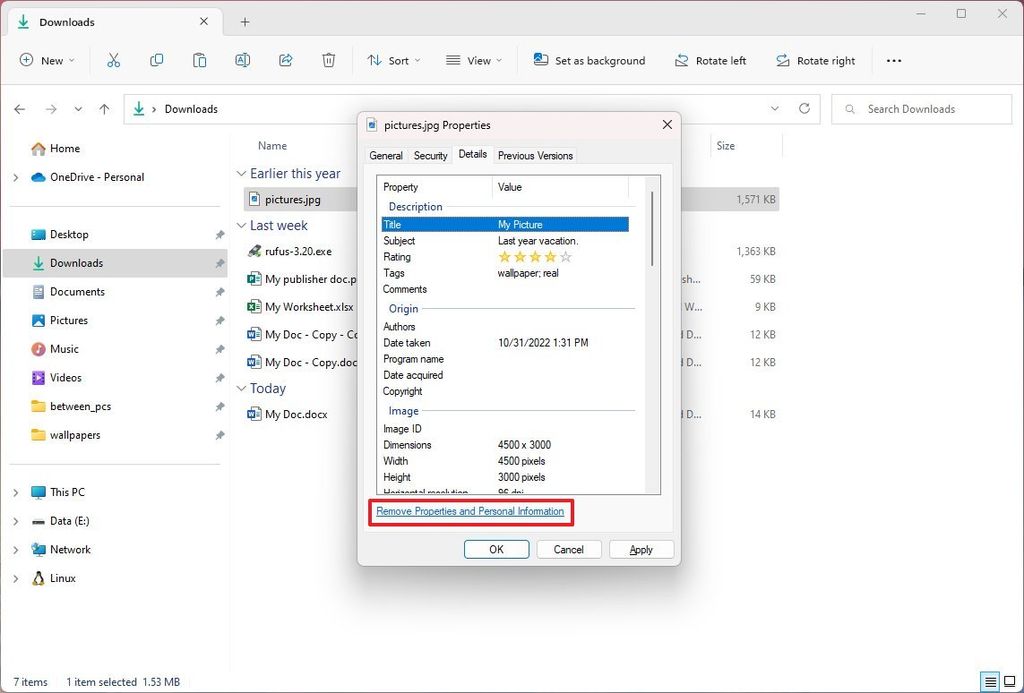Click the fifth star in the Rating row
The image size is (1024, 693).
point(566,257)
